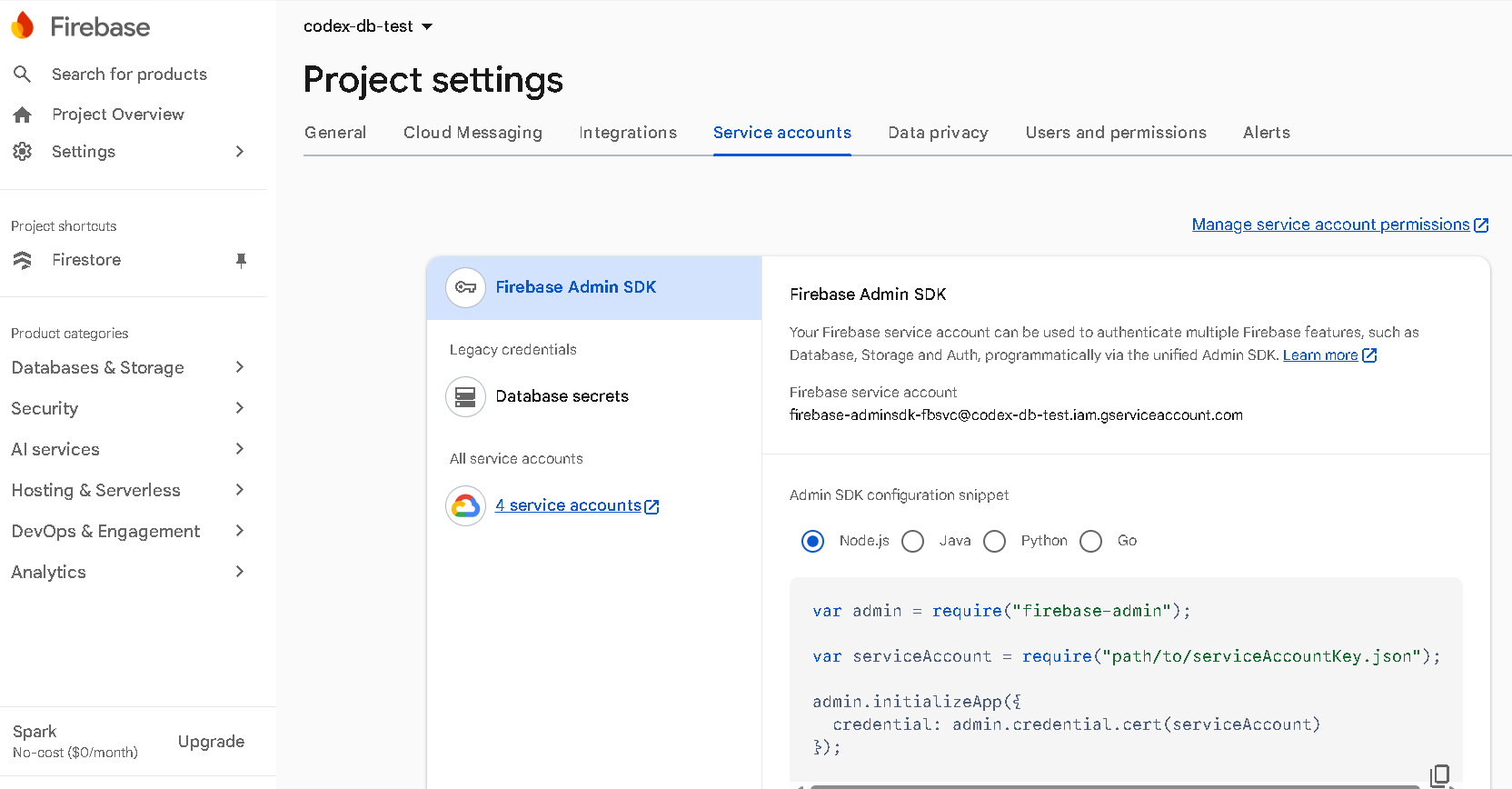Click 'Admin SDK configuration snippet' label

point(899,495)
